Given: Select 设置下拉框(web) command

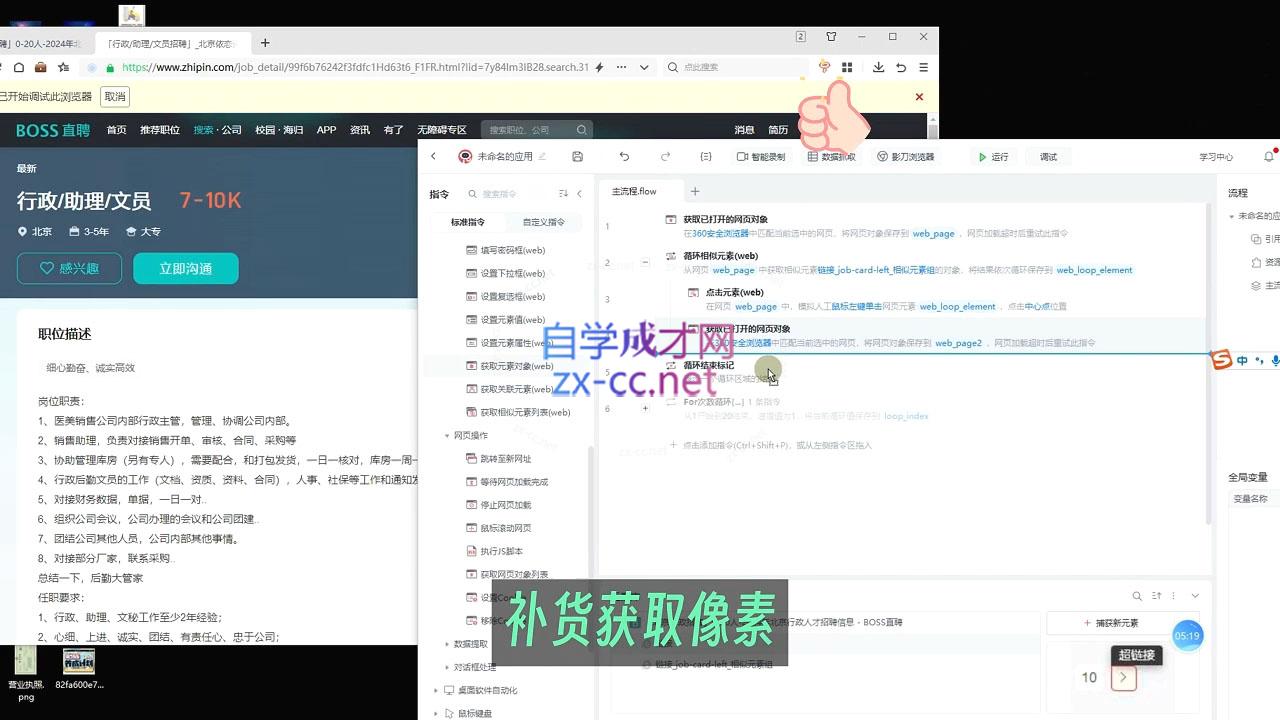Looking at the screenshot, I should tap(506, 273).
